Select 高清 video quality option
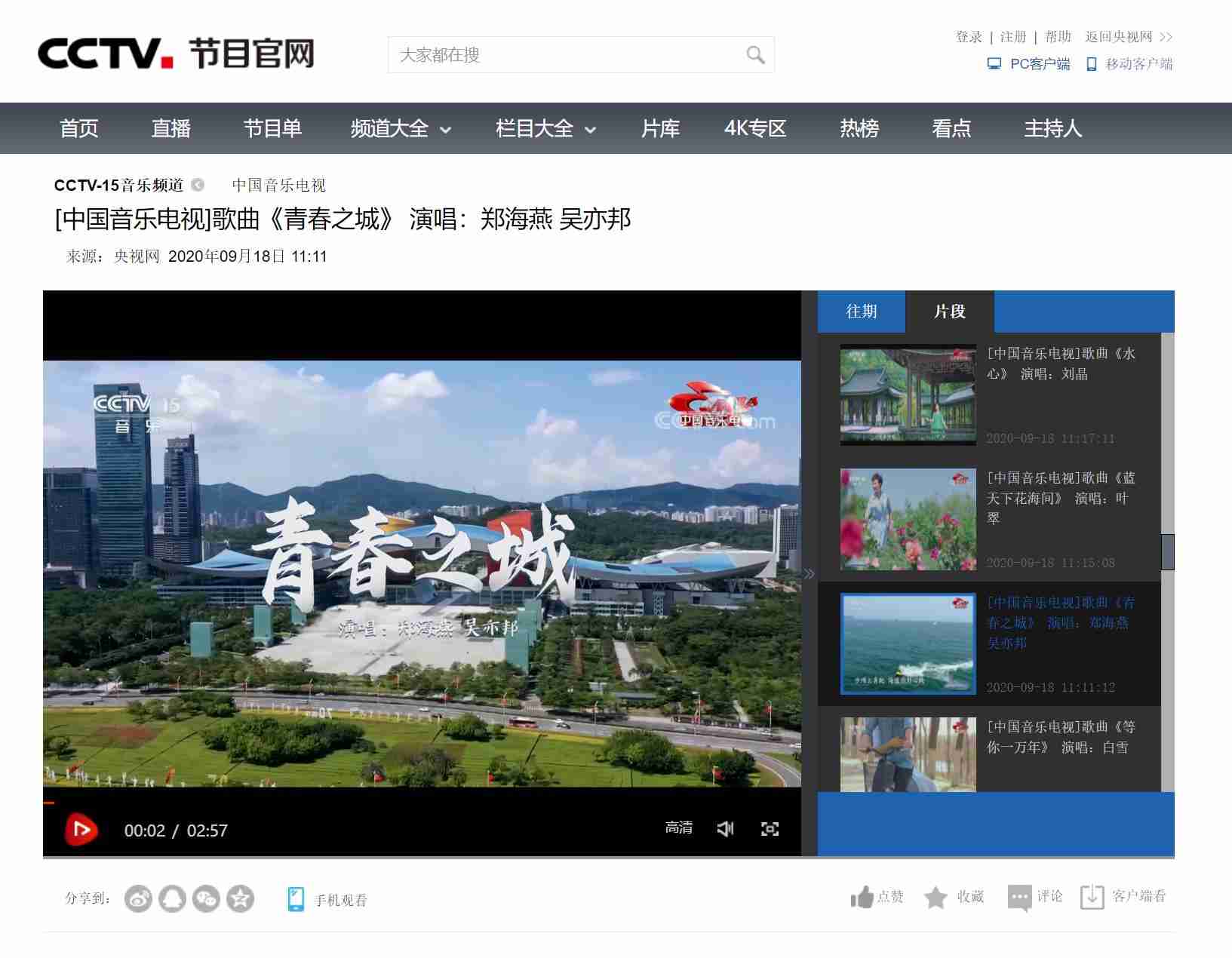Viewport: 1232px width, 958px height. [x=679, y=828]
